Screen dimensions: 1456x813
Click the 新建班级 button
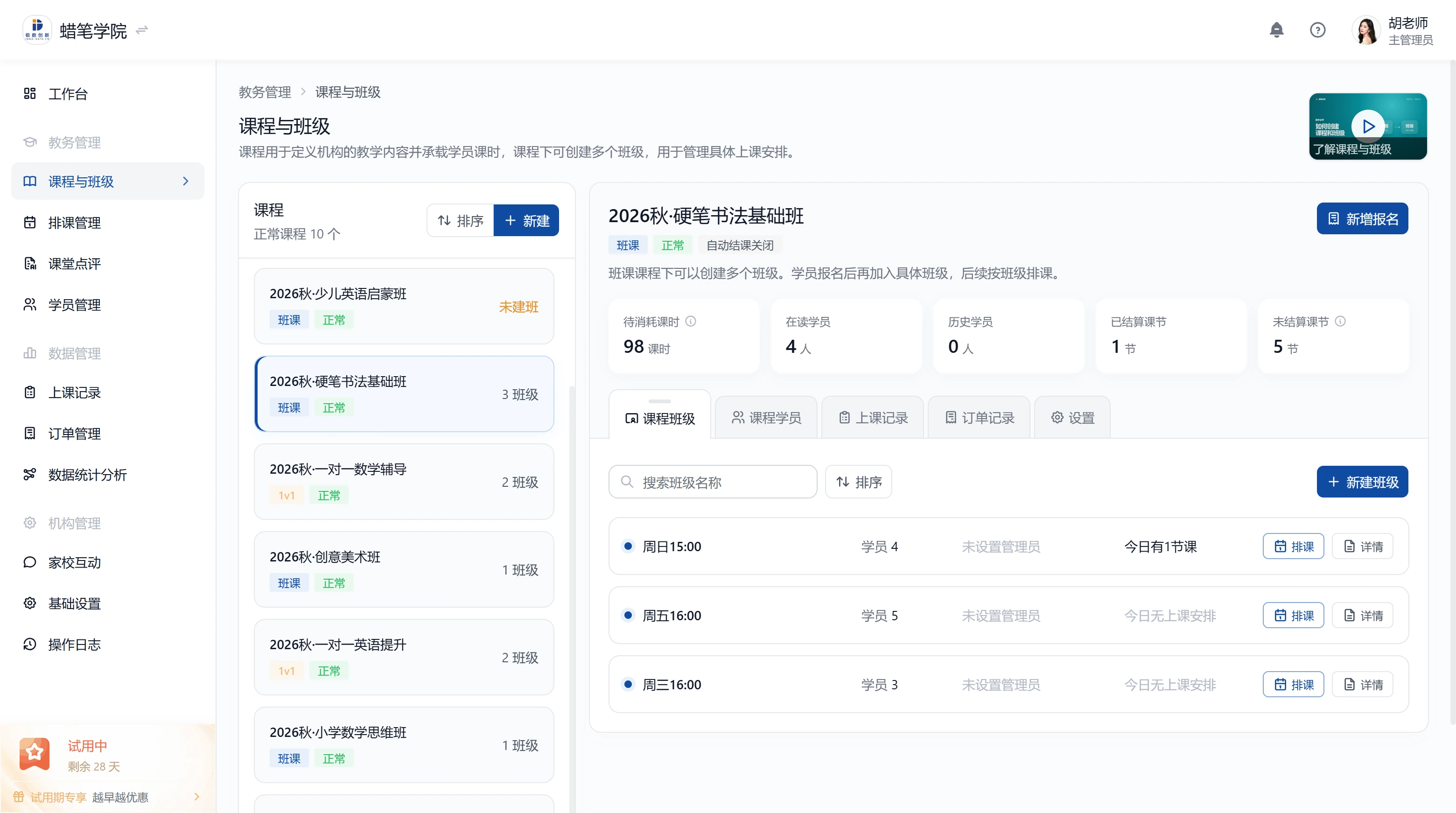[1362, 482]
